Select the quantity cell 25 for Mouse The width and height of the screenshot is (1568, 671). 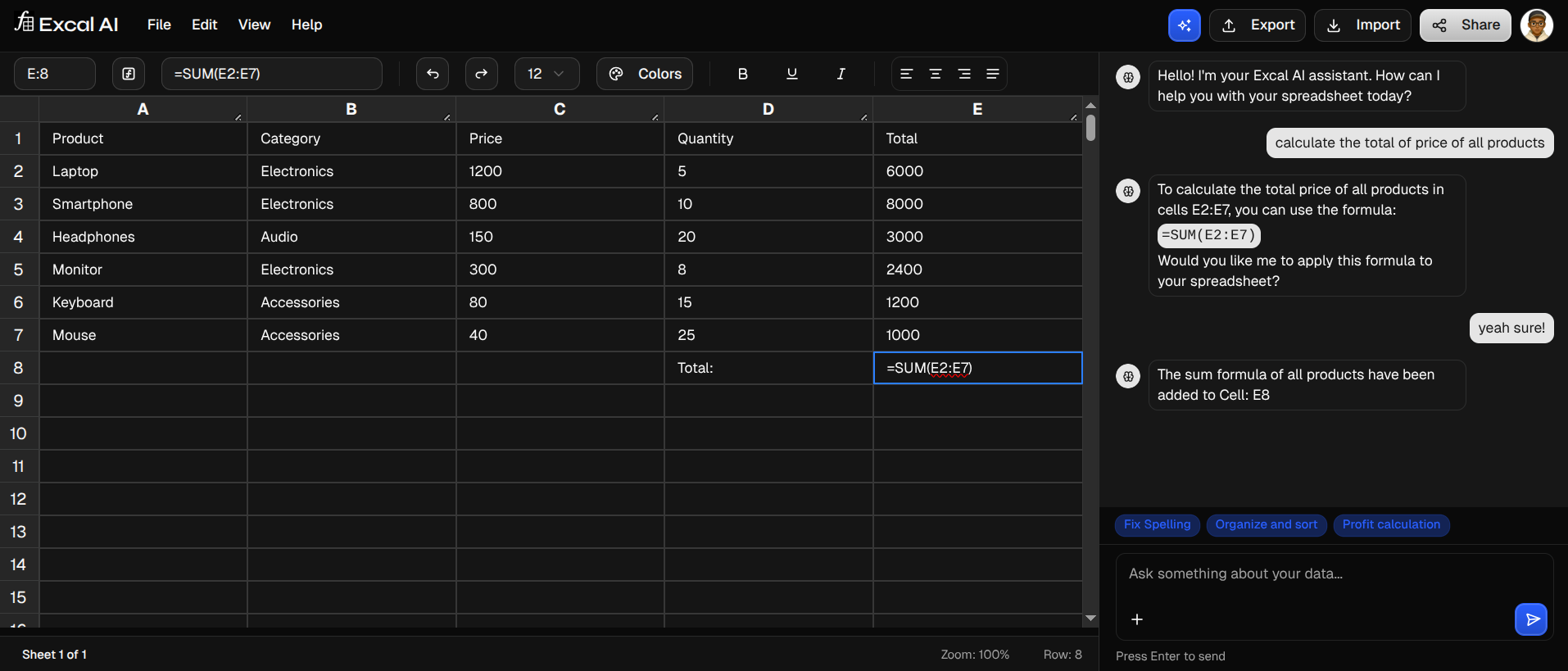pos(768,335)
